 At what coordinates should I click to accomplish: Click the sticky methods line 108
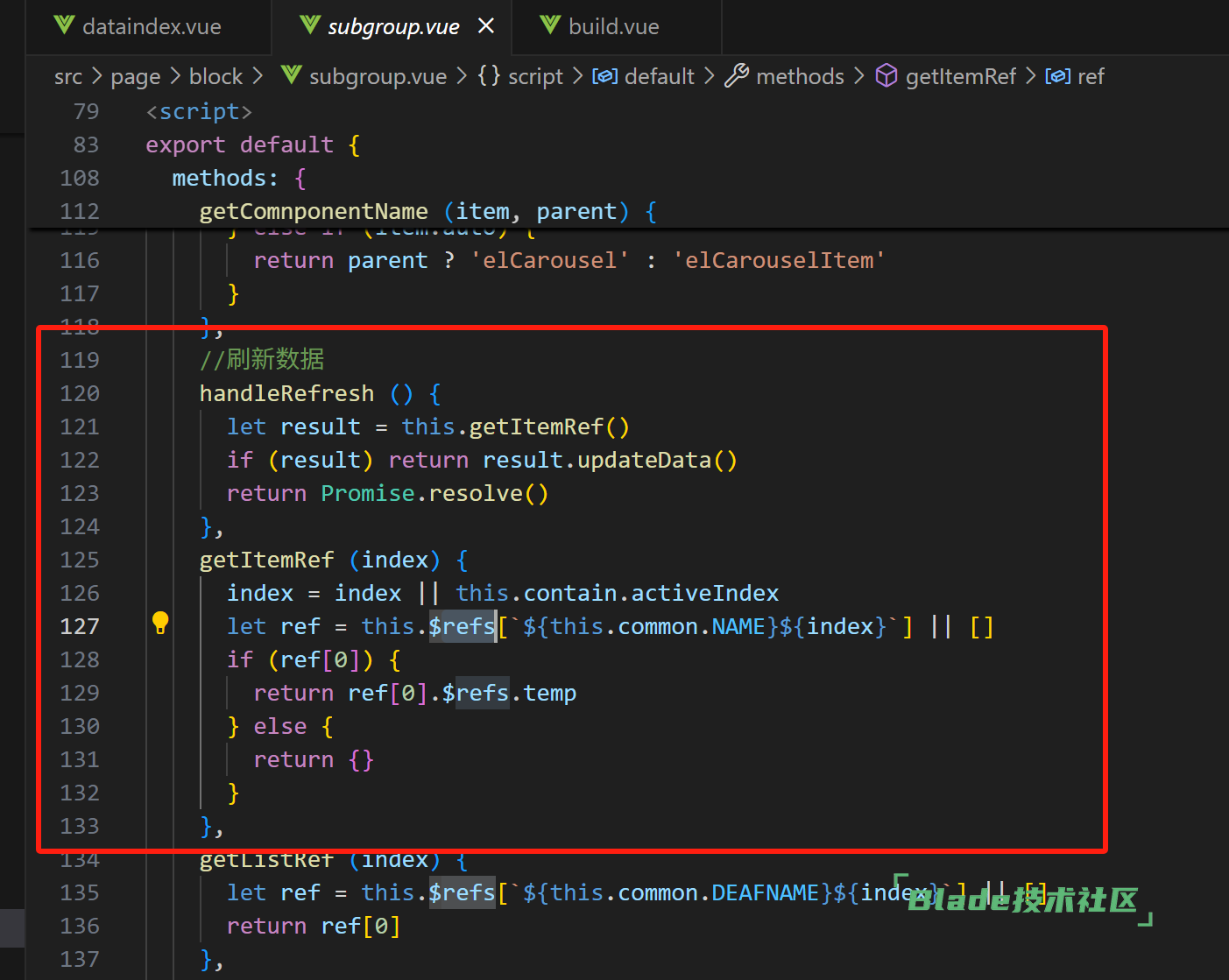[224, 178]
